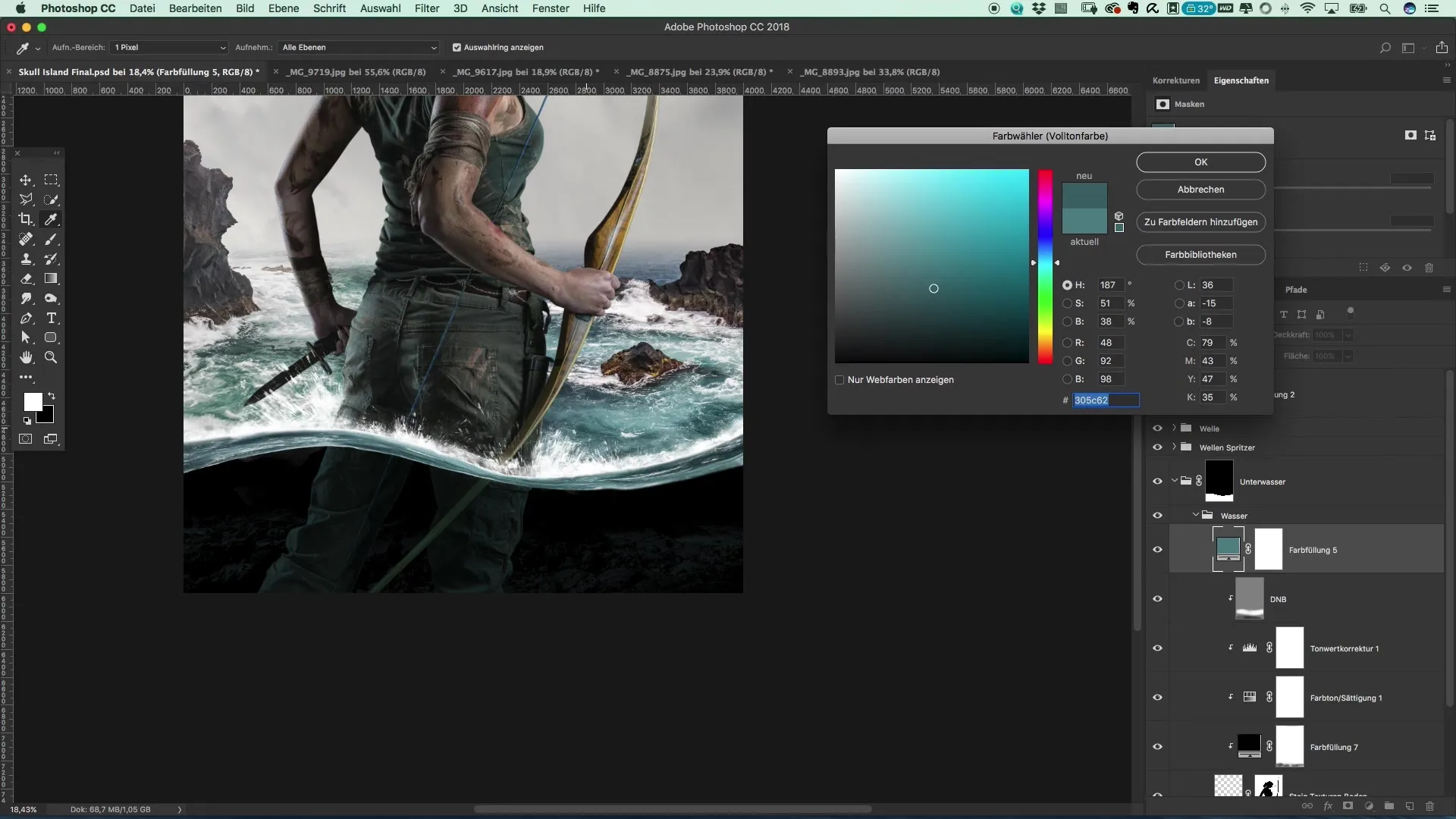
Task: Switch to _MG_9719.jpg document tab
Action: [x=356, y=72]
